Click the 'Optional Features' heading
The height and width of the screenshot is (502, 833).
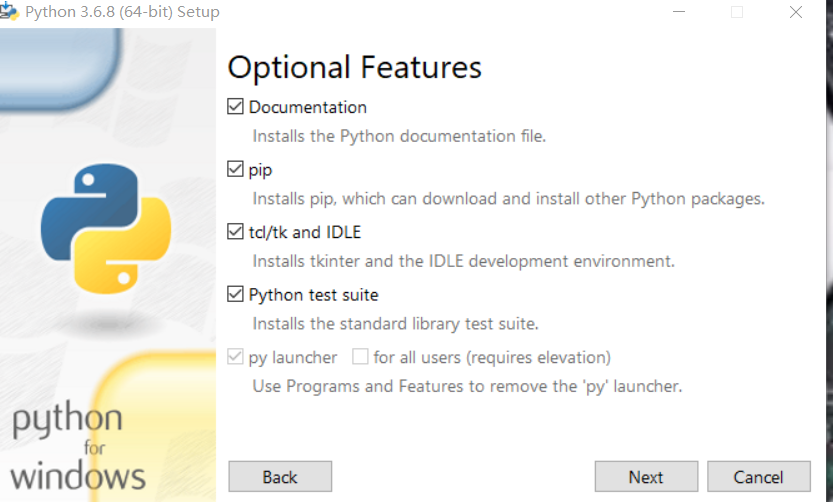(x=355, y=67)
